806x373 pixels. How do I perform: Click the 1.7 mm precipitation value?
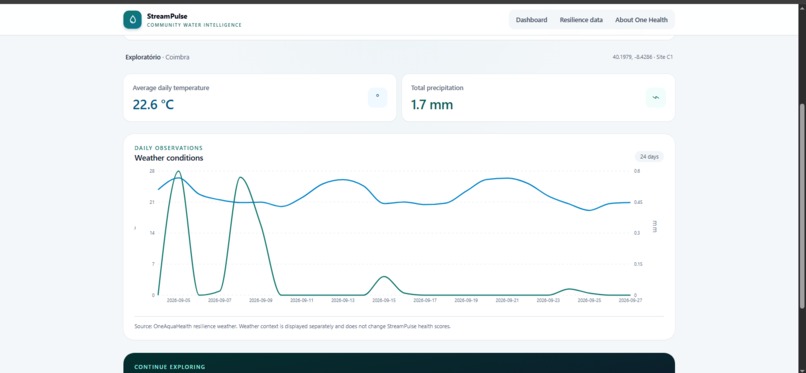pos(432,105)
